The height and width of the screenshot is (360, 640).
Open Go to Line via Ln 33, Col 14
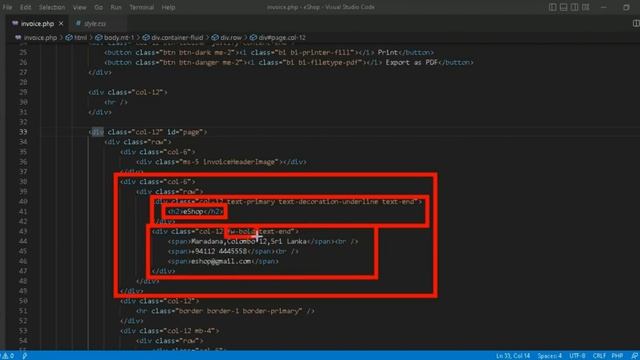tap(513, 356)
